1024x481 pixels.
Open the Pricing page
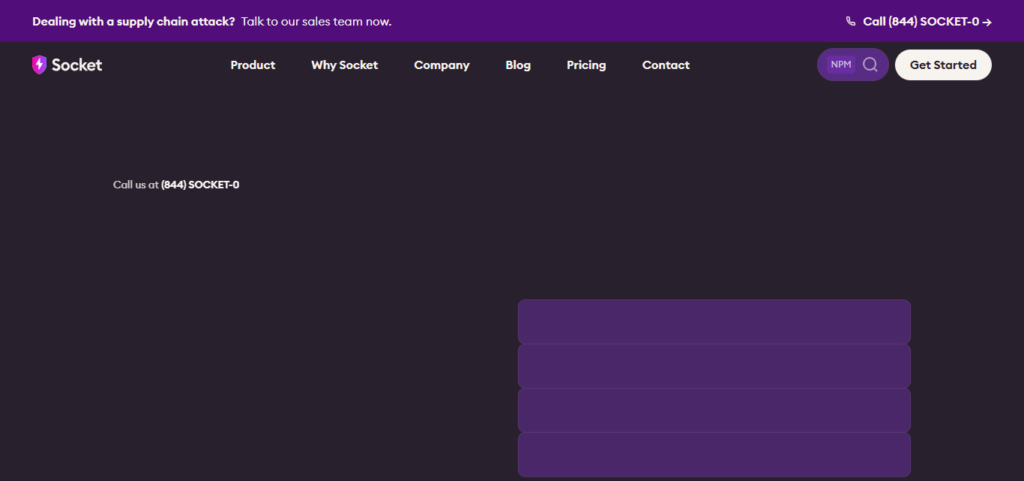(586, 65)
